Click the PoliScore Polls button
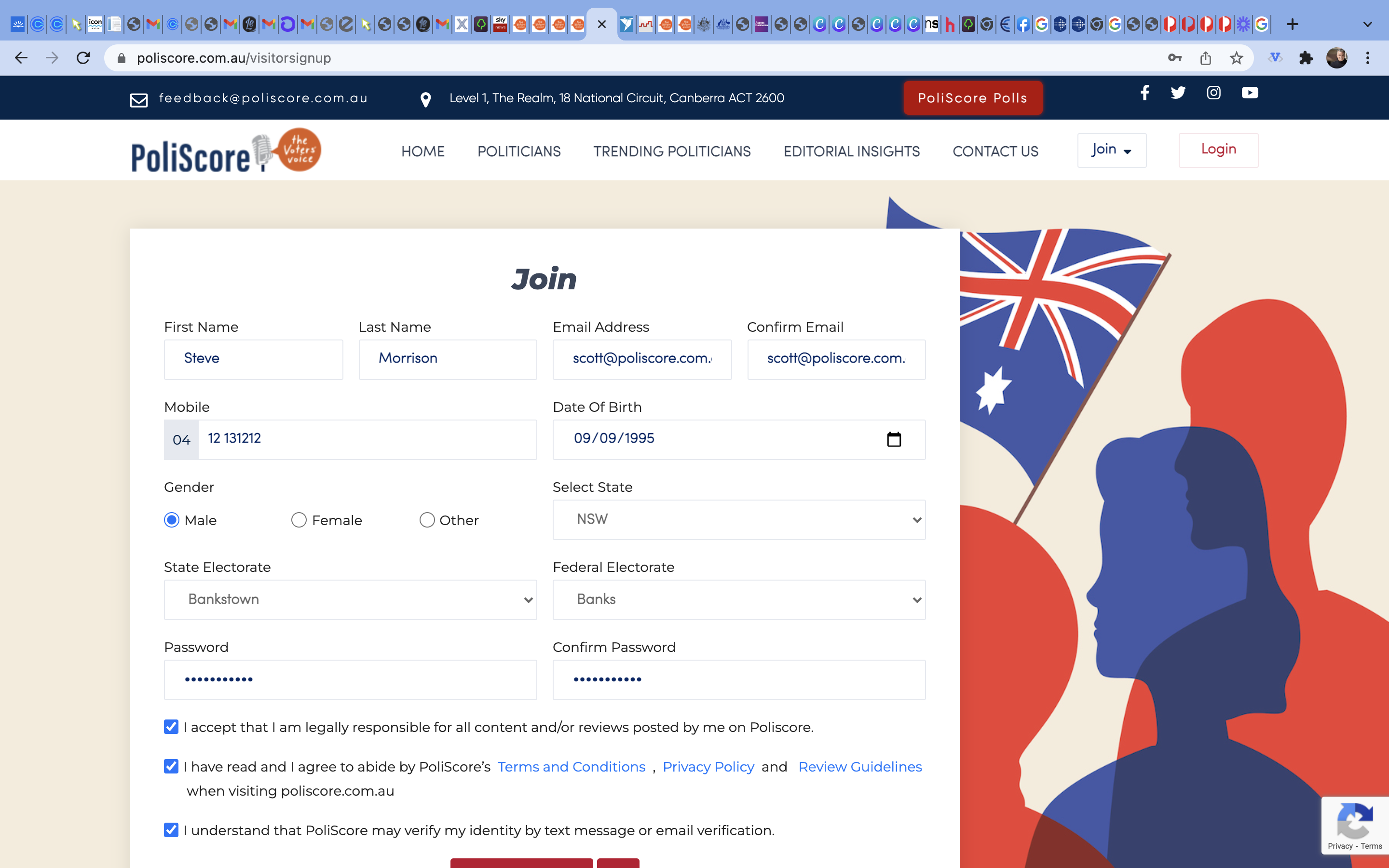Image resolution: width=1389 pixels, height=868 pixels. pos(973,98)
